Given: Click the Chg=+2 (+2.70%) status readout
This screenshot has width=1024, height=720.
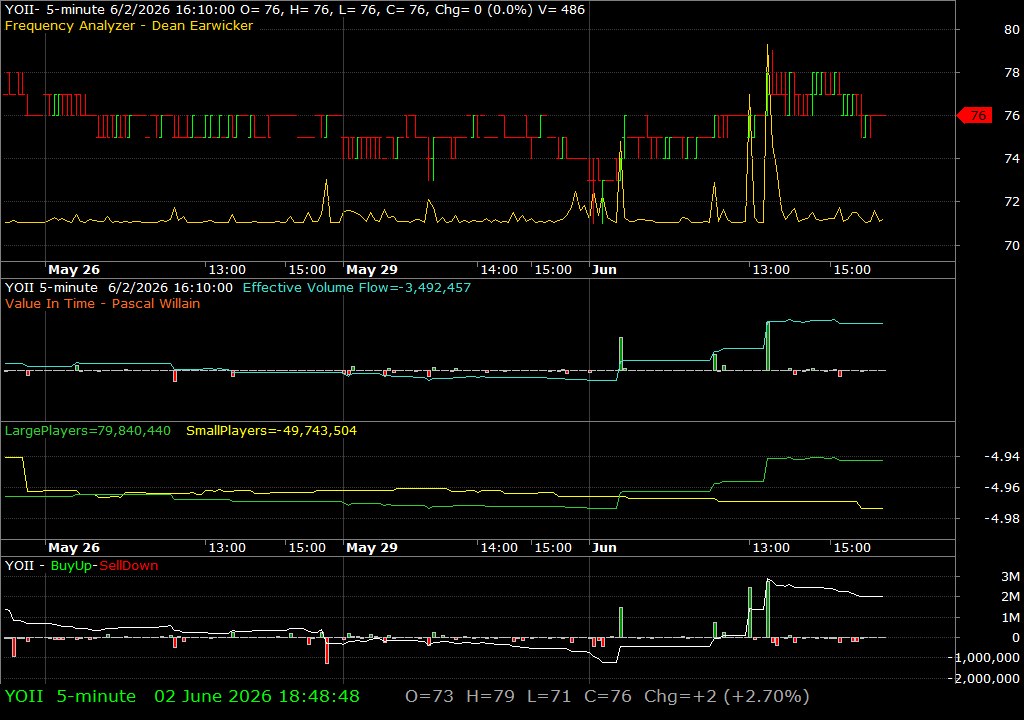Looking at the screenshot, I should (x=727, y=696).
